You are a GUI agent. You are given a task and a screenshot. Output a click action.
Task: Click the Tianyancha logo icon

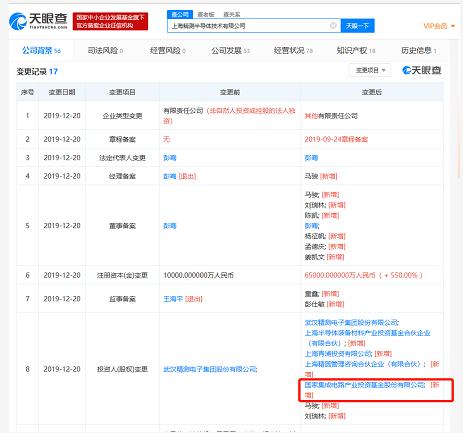pos(18,21)
